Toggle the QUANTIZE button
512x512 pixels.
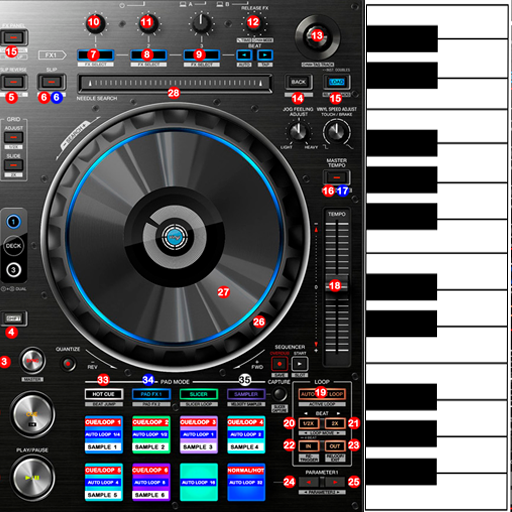(68, 363)
